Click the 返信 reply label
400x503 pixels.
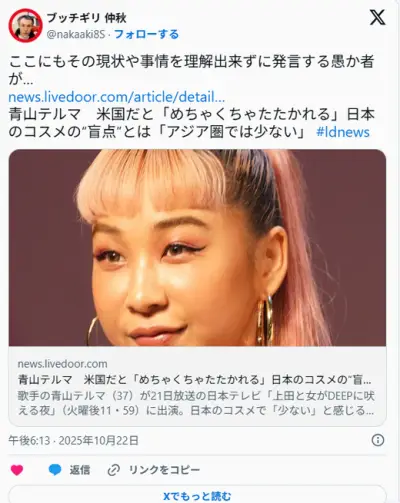click(80, 470)
